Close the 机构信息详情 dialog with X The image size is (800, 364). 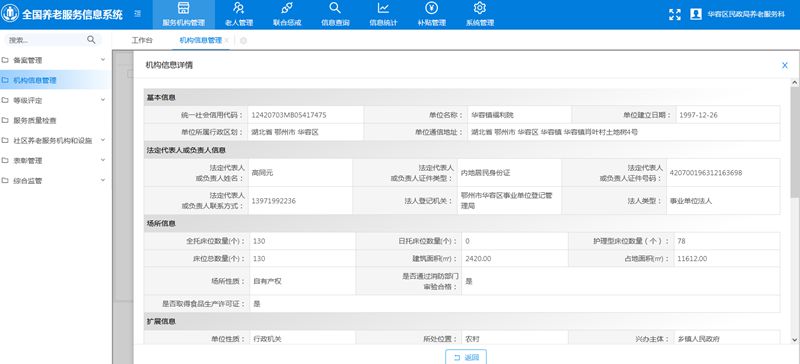(785, 65)
